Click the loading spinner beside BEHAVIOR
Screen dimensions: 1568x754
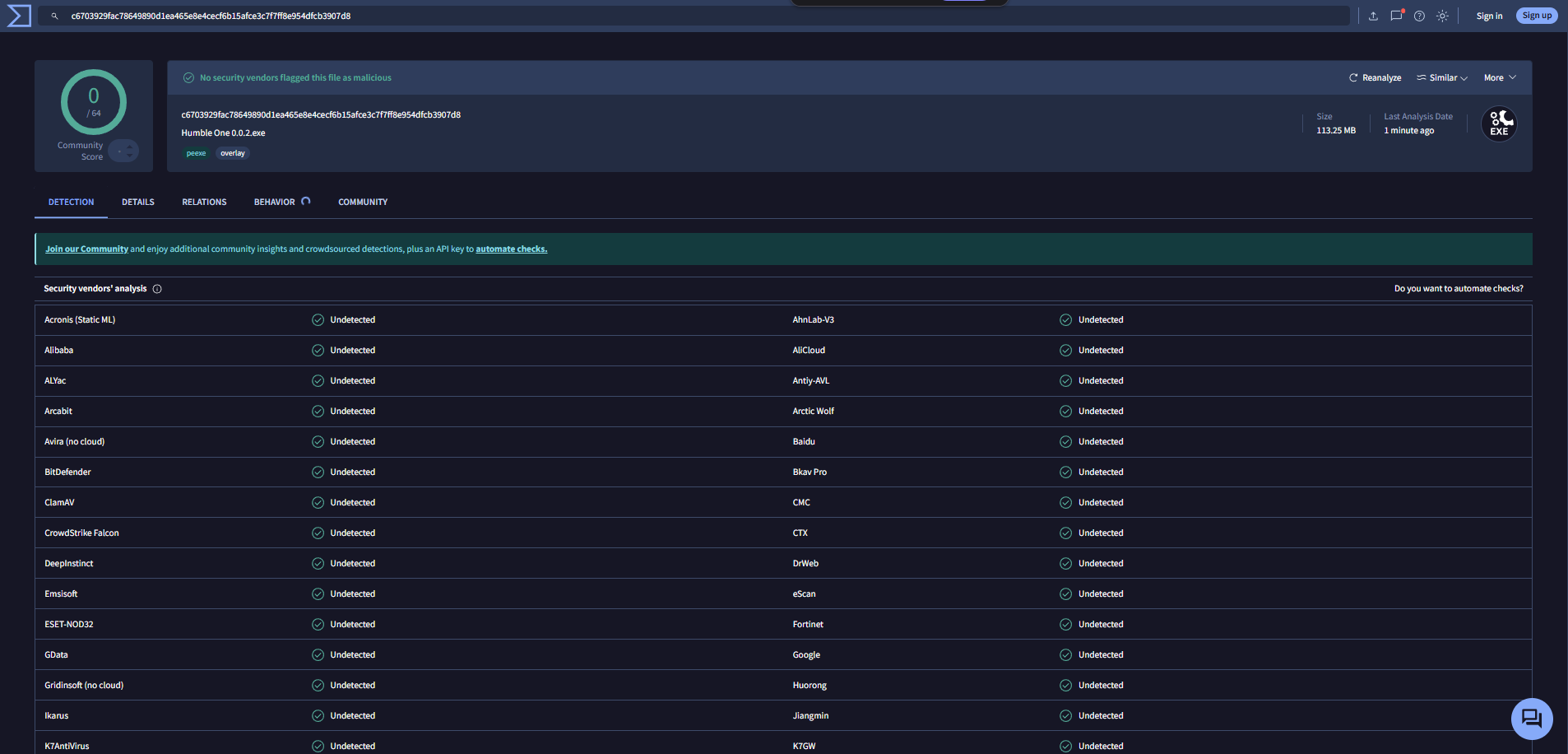click(306, 201)
